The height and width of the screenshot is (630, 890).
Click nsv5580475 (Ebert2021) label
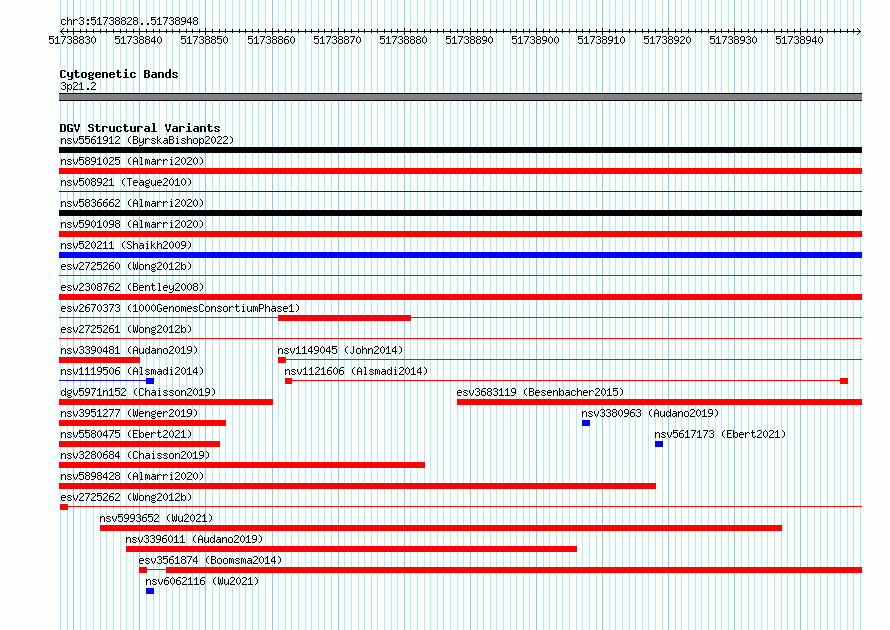click(x=126, y=434)
